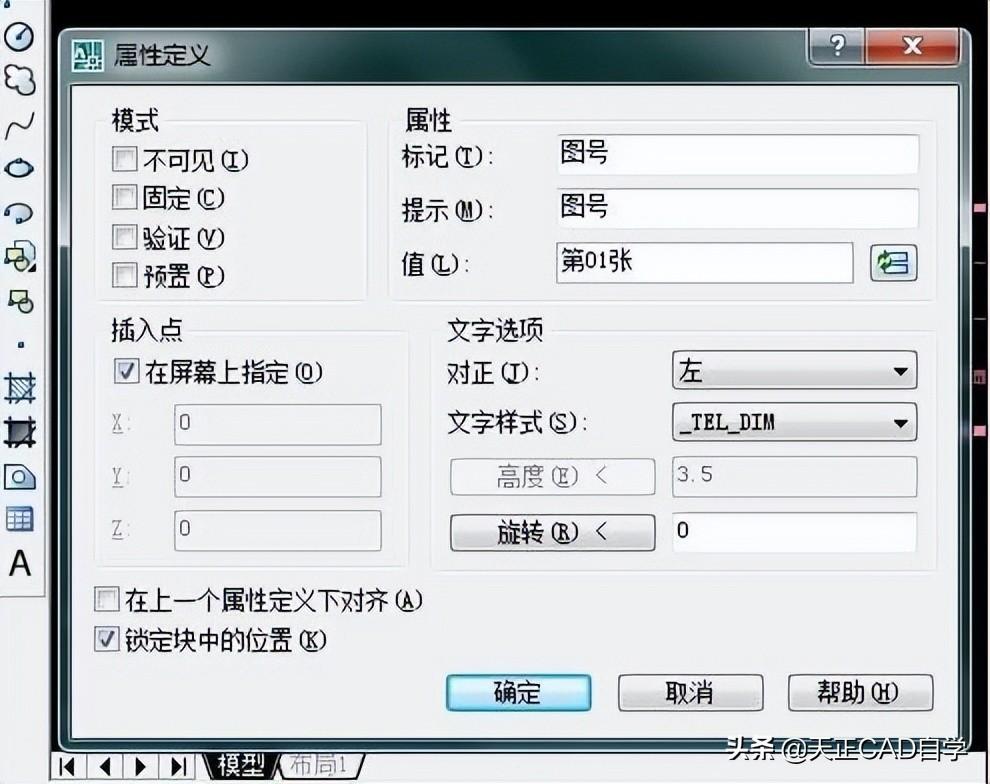Select the Region tool
The height and width of the screenshot is (784, 990).
pyautogui.click(x=20, y=477)
